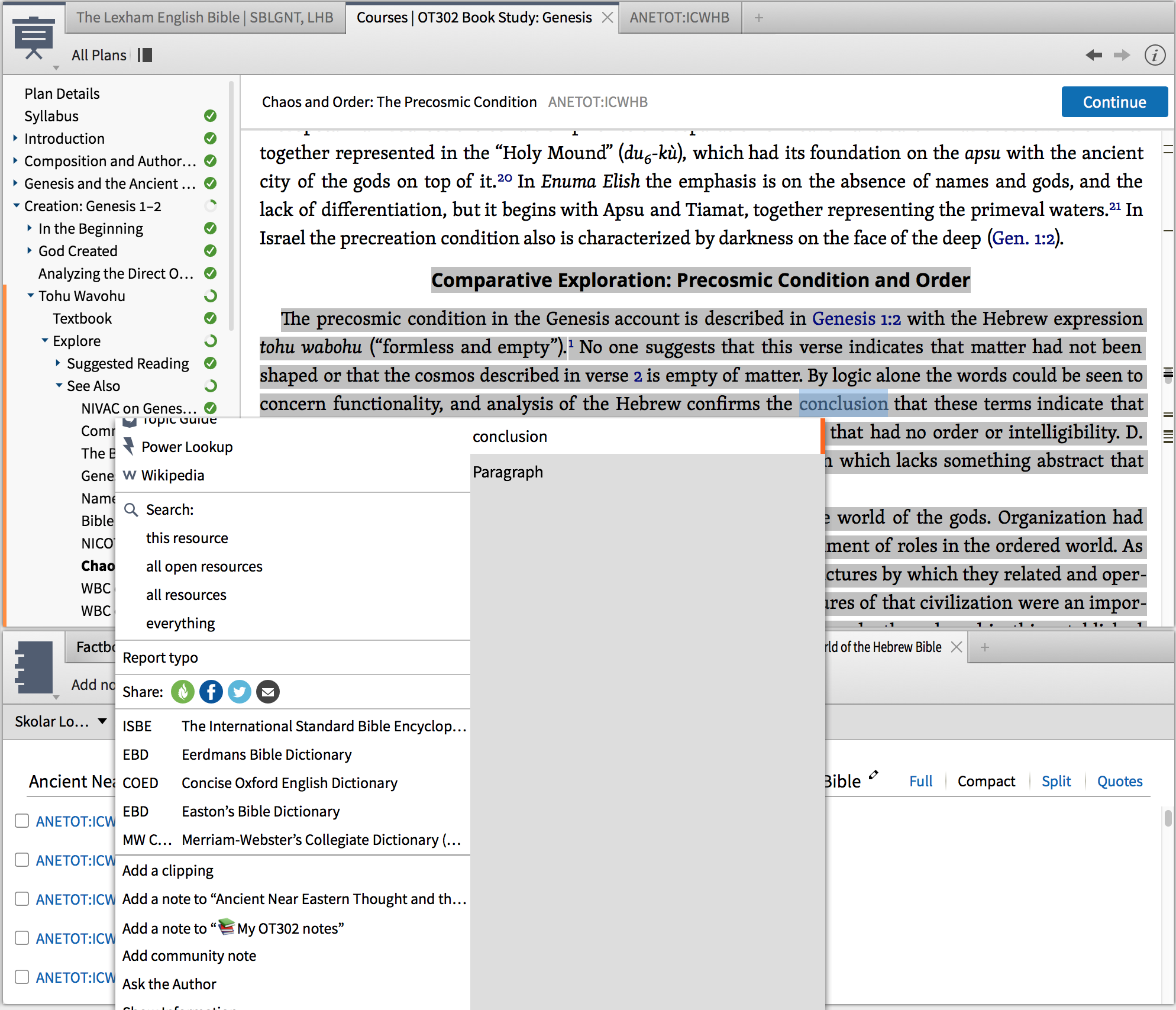Check the first ANETOT:ICWHB checkbox
The image size is (1176, 1010).
22,821
